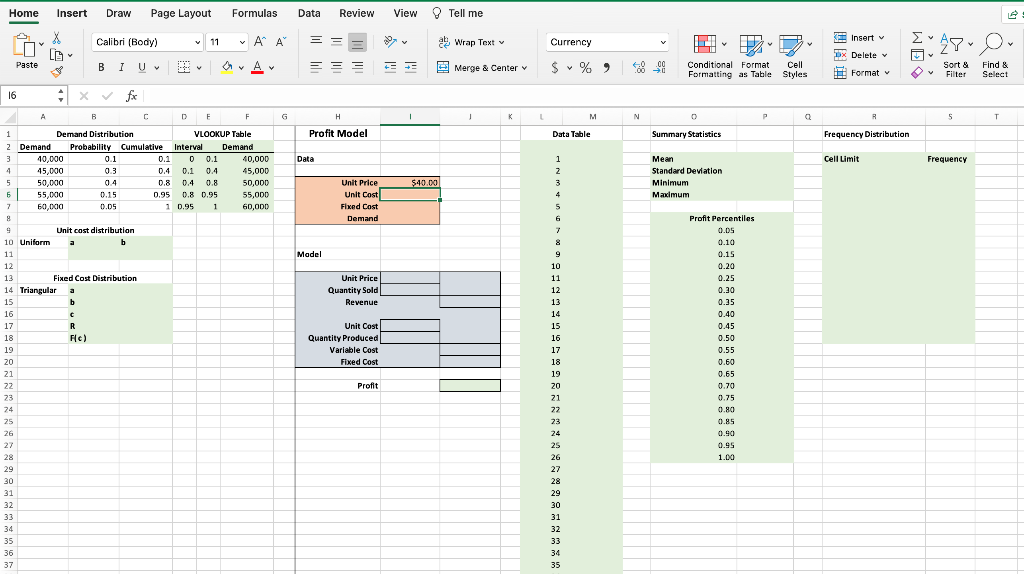The image size is (1024, 574).
Task: Switch to the Insert tab
Action: pos(72,13)
